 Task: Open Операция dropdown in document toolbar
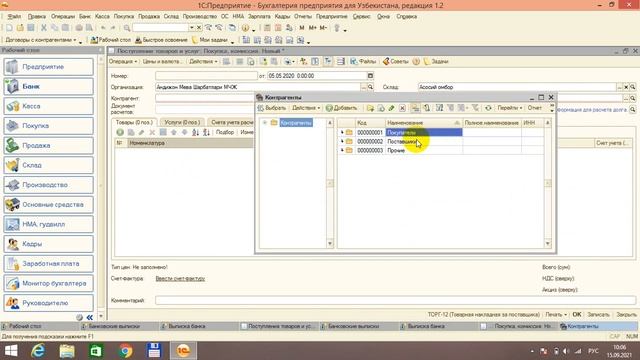pos(123,62)
